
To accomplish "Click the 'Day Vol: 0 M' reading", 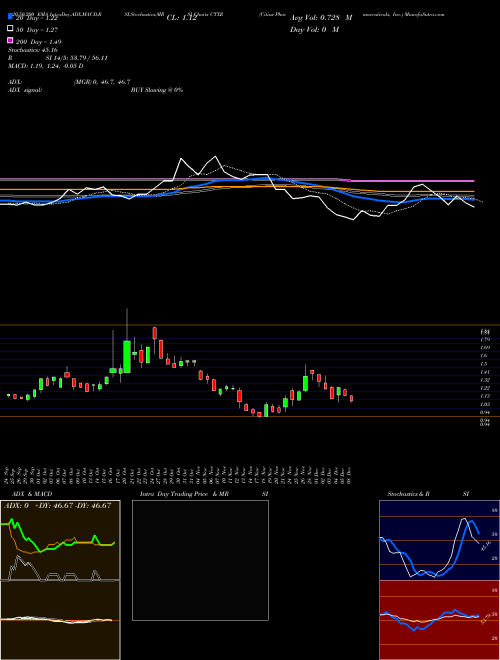I will 314,29.
